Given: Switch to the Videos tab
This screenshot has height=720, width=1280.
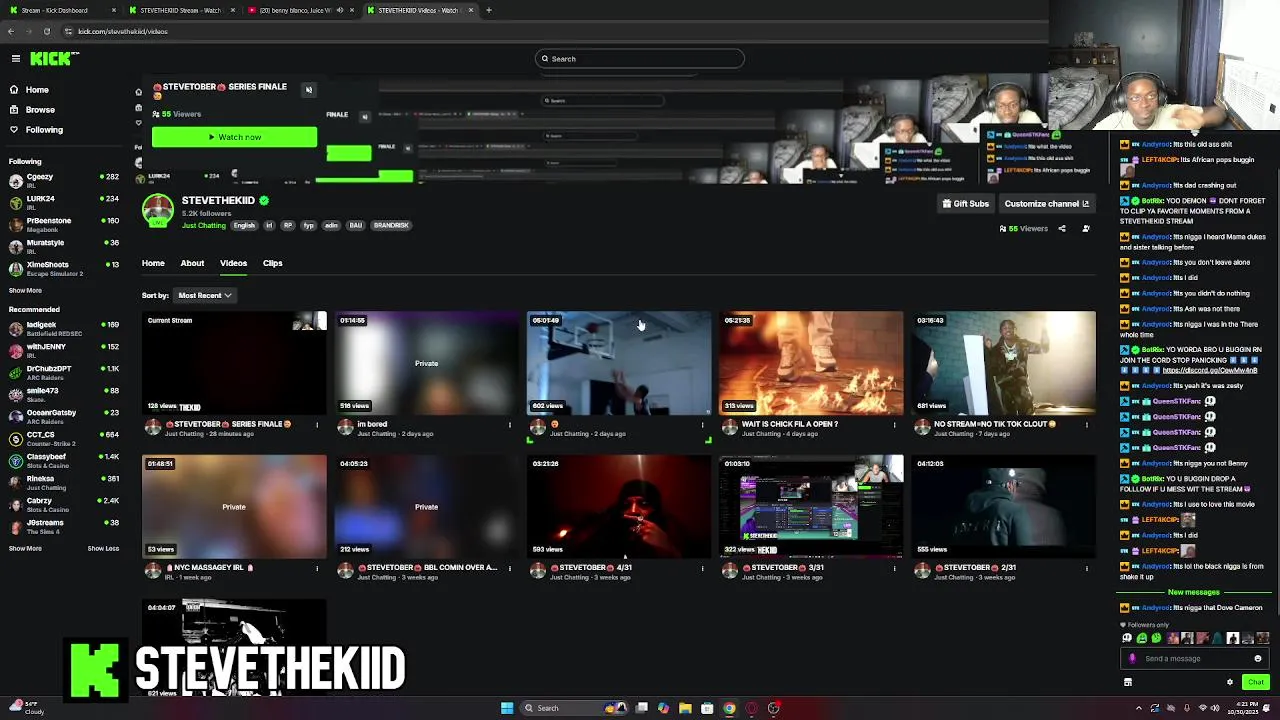Looking at the screenshot, I should (x=233, y=263).
